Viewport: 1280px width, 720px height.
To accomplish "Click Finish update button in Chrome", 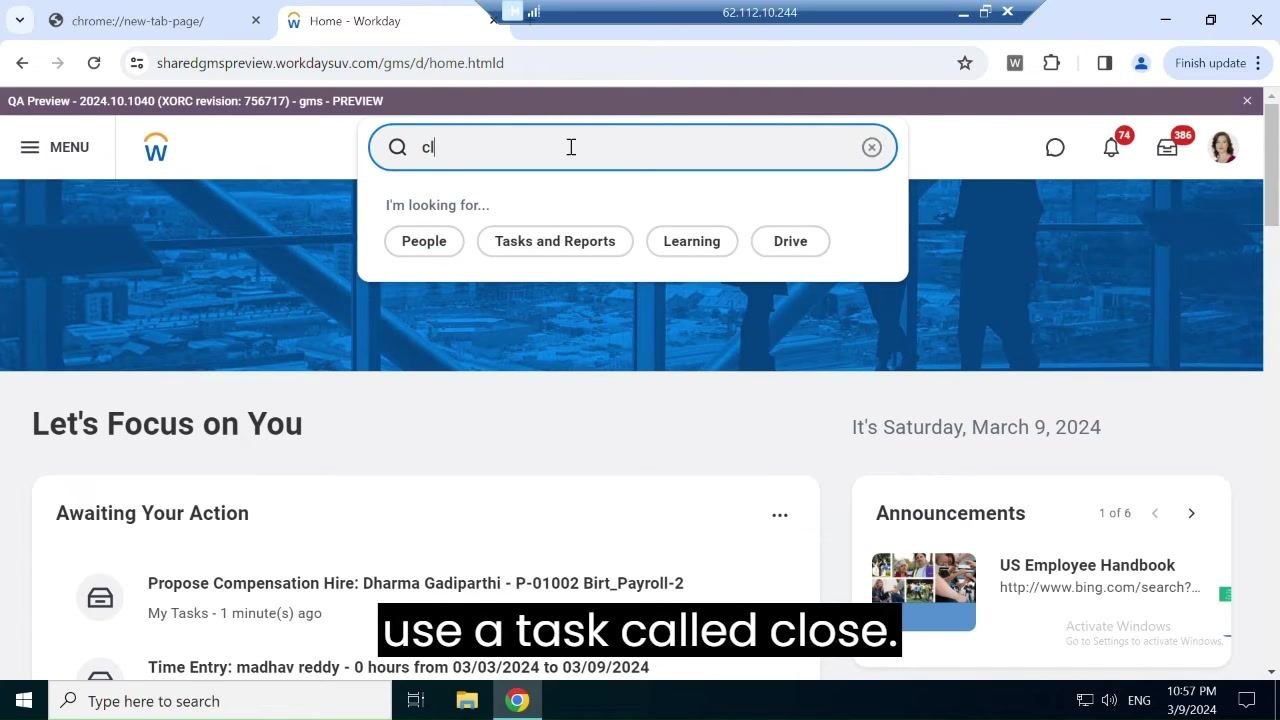I will [1219, 63].
